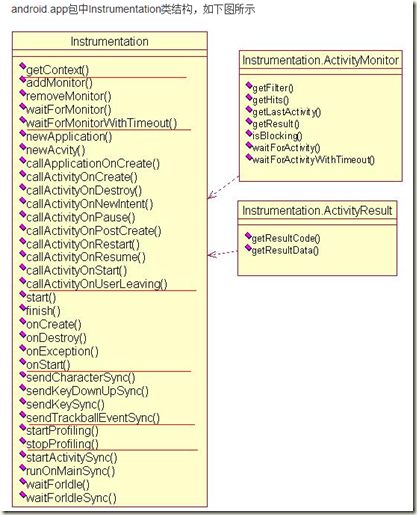Select the diamond icon next to getResultData()

pyautogui.click(x=248, y=247)
